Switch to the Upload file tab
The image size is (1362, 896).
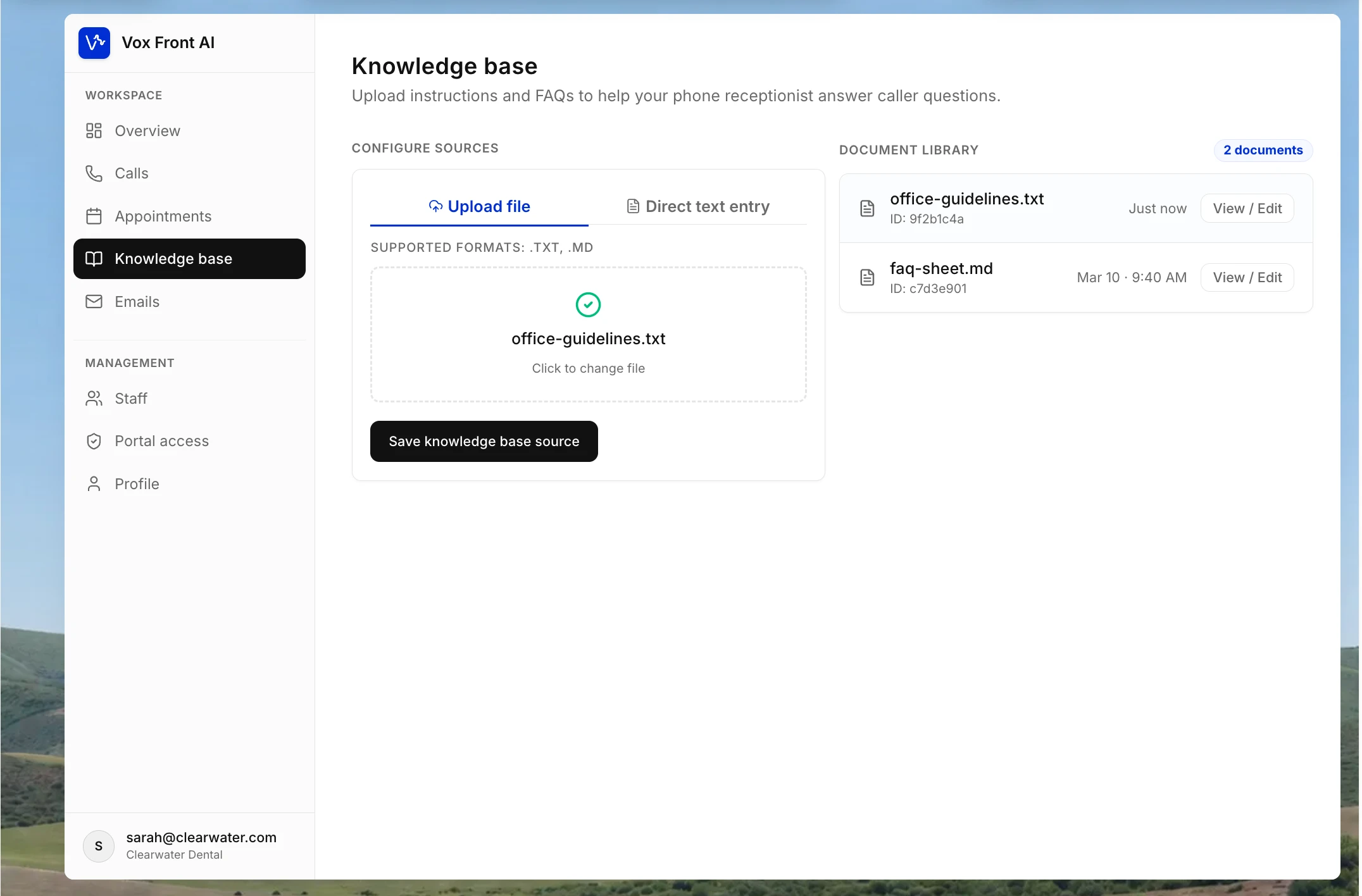[x=479, y=207]
